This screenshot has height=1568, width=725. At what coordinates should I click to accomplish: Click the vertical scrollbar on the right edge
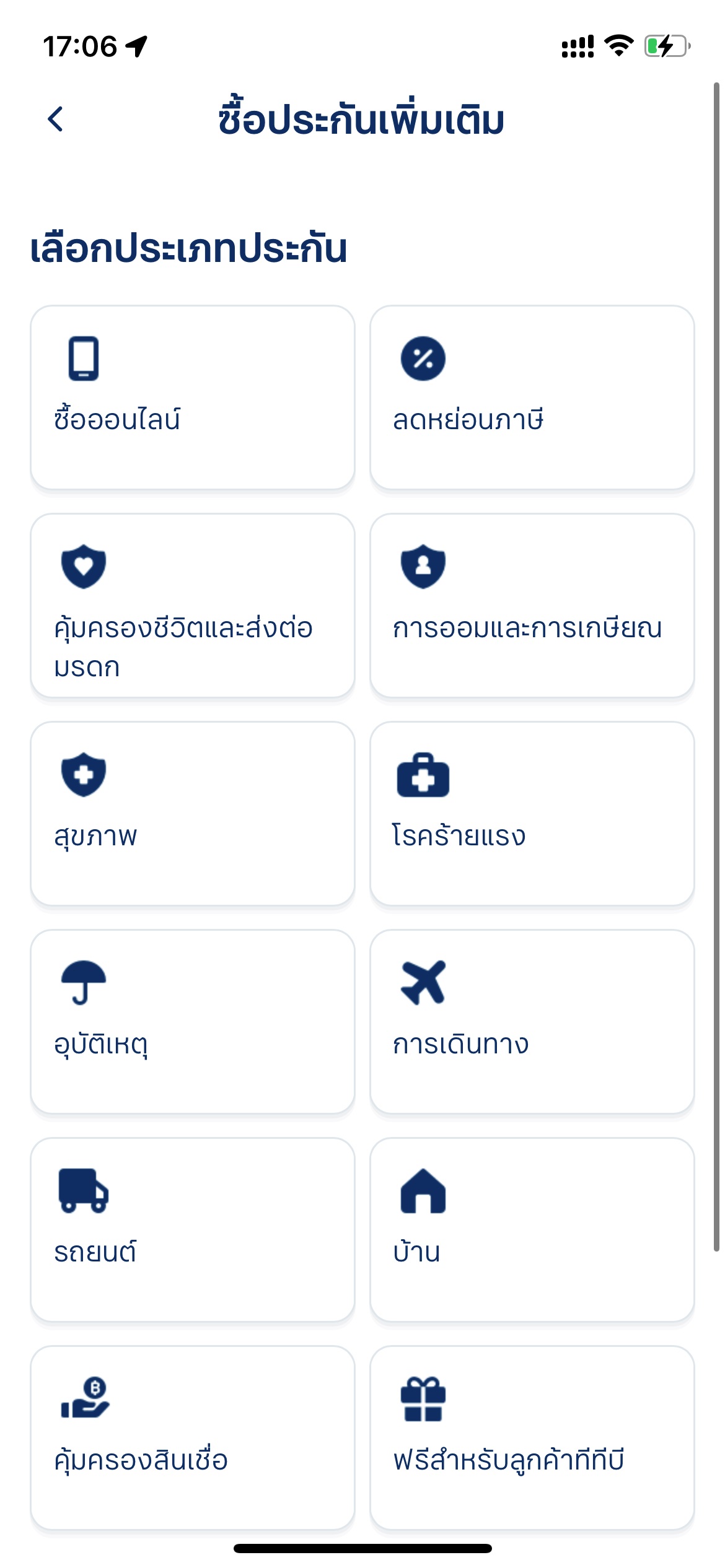716,666
